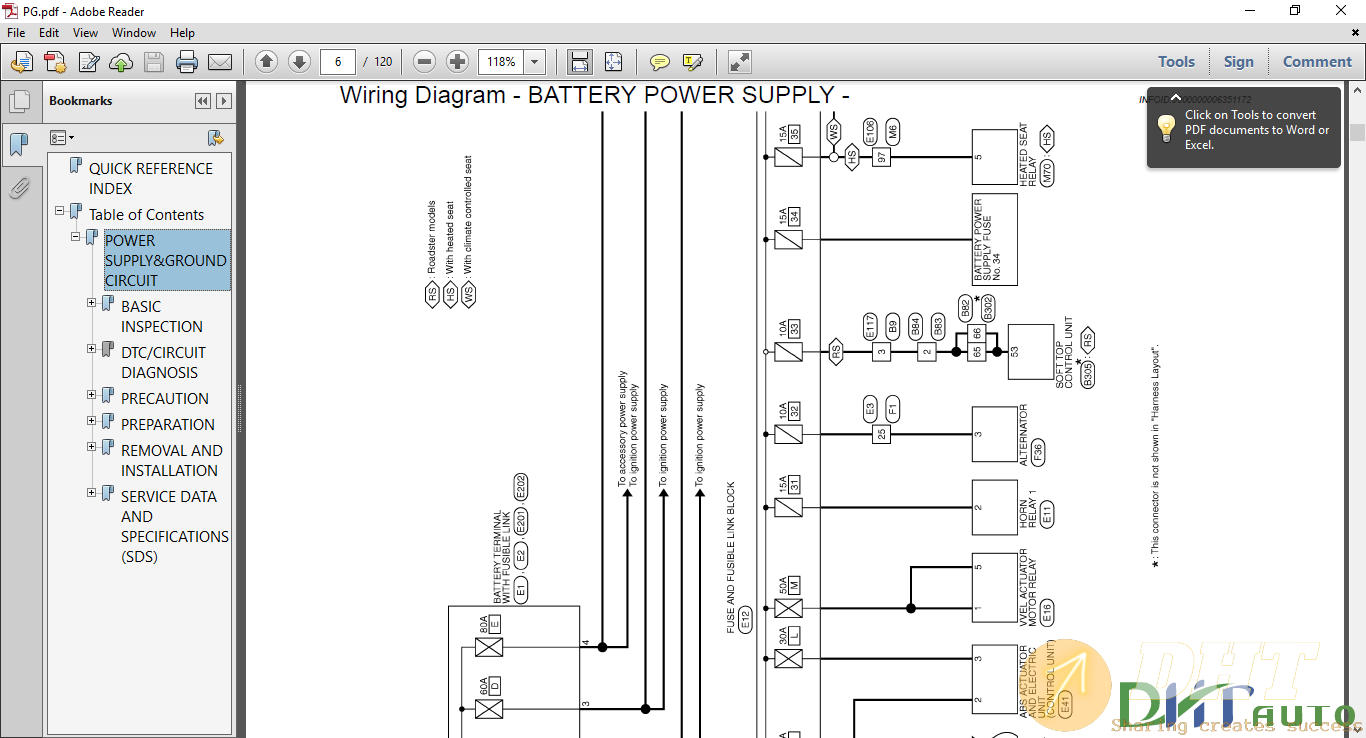Viewport: 1366px width, 738px height.
Task: Expand SERVICE DATA AND SPECIFICATIONS bookmark
Action: (x=92, y=493)
